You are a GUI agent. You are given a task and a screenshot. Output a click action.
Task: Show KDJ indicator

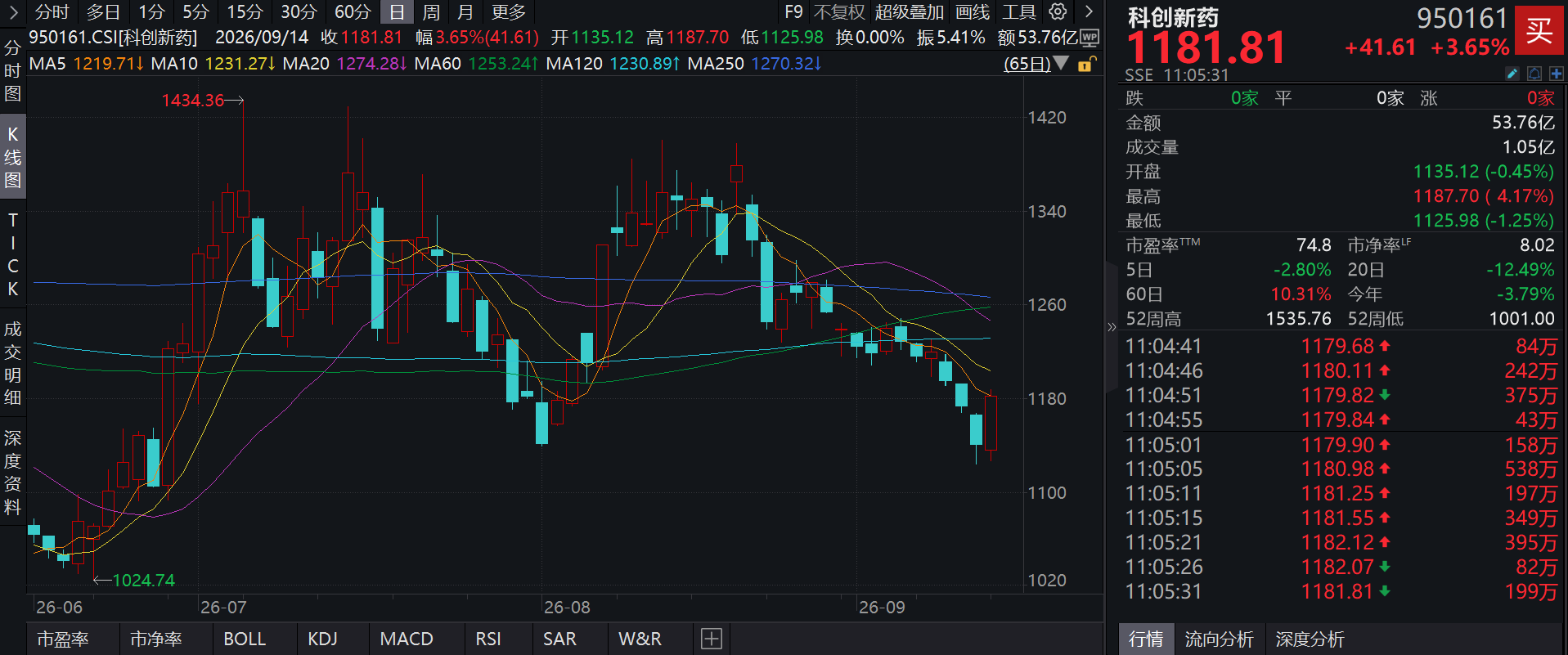322,639
